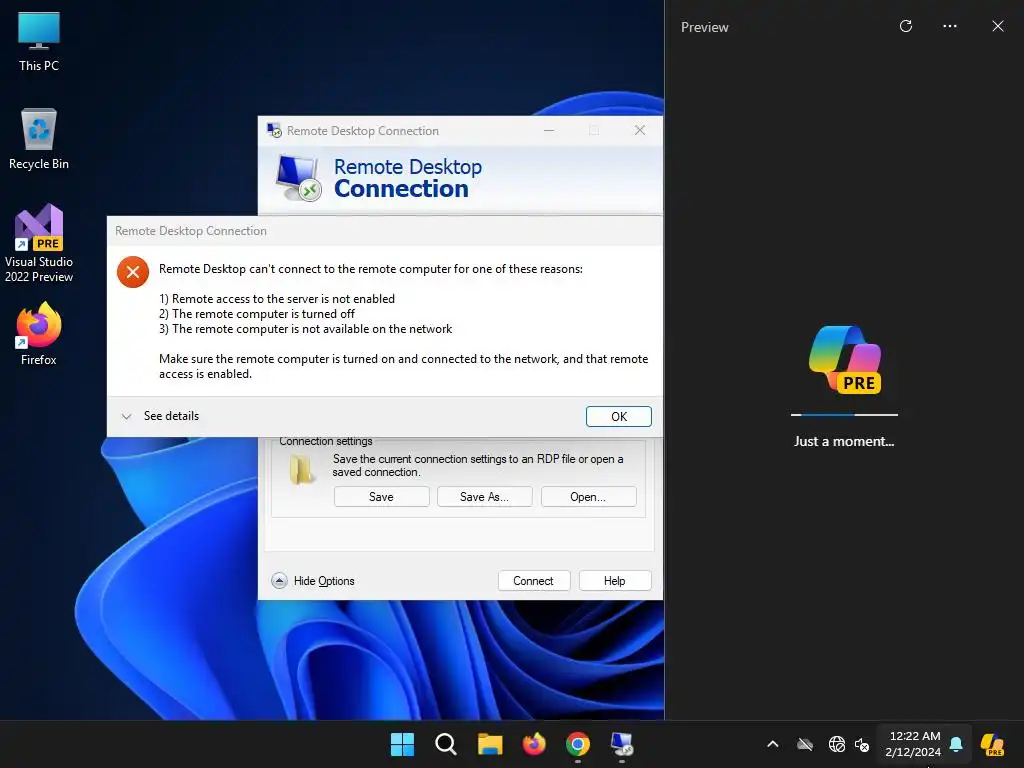Open This PC desktop icon
This screenshot has width=1024, height=768.
tap(39, 41)
